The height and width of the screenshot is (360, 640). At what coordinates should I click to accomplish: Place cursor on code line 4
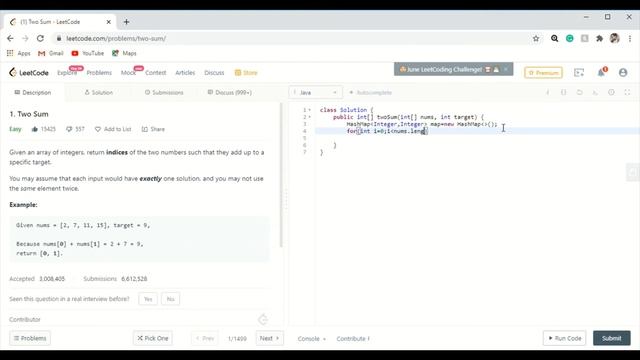pos(477,131)
